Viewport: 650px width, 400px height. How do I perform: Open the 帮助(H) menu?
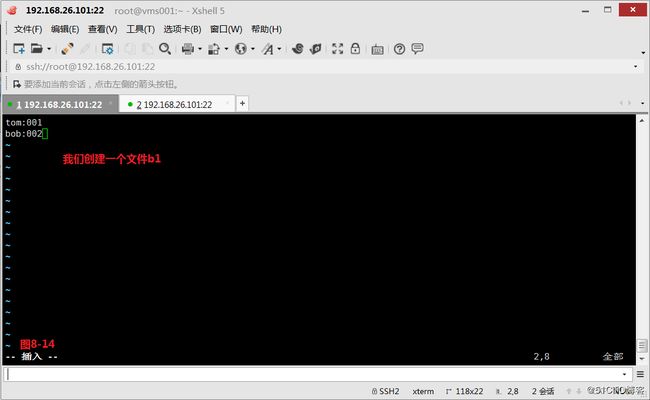click(x=267, y=29)
